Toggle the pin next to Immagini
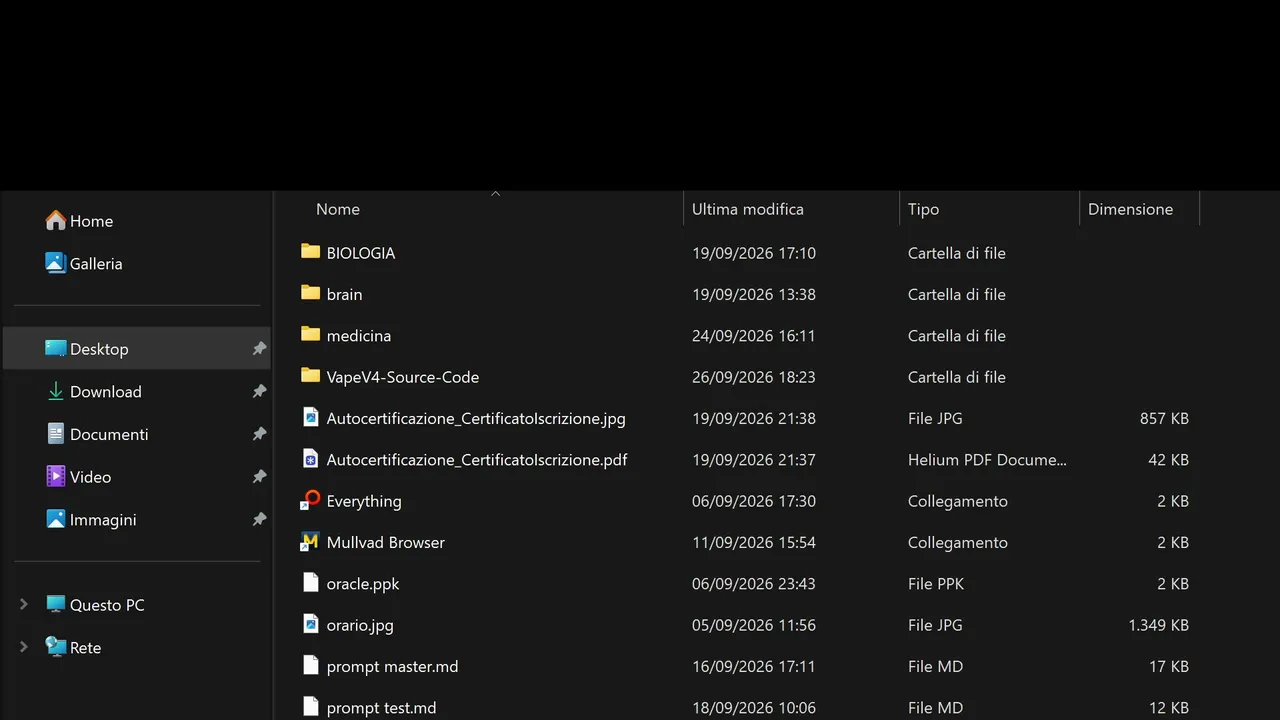 (x=259, y=519)
